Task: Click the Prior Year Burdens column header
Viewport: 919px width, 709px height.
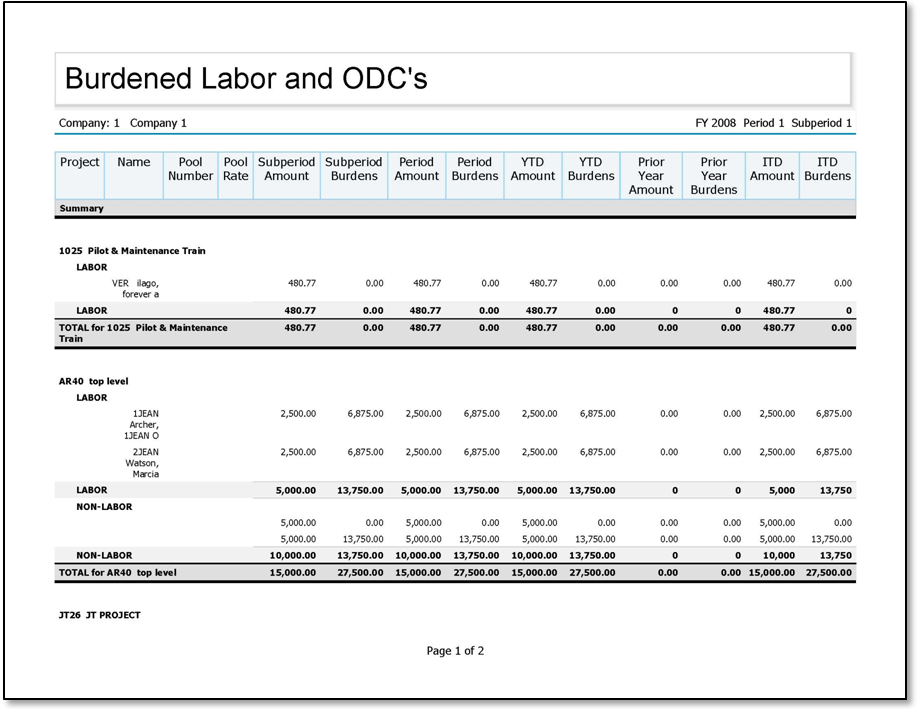Action: coord(713,176)
